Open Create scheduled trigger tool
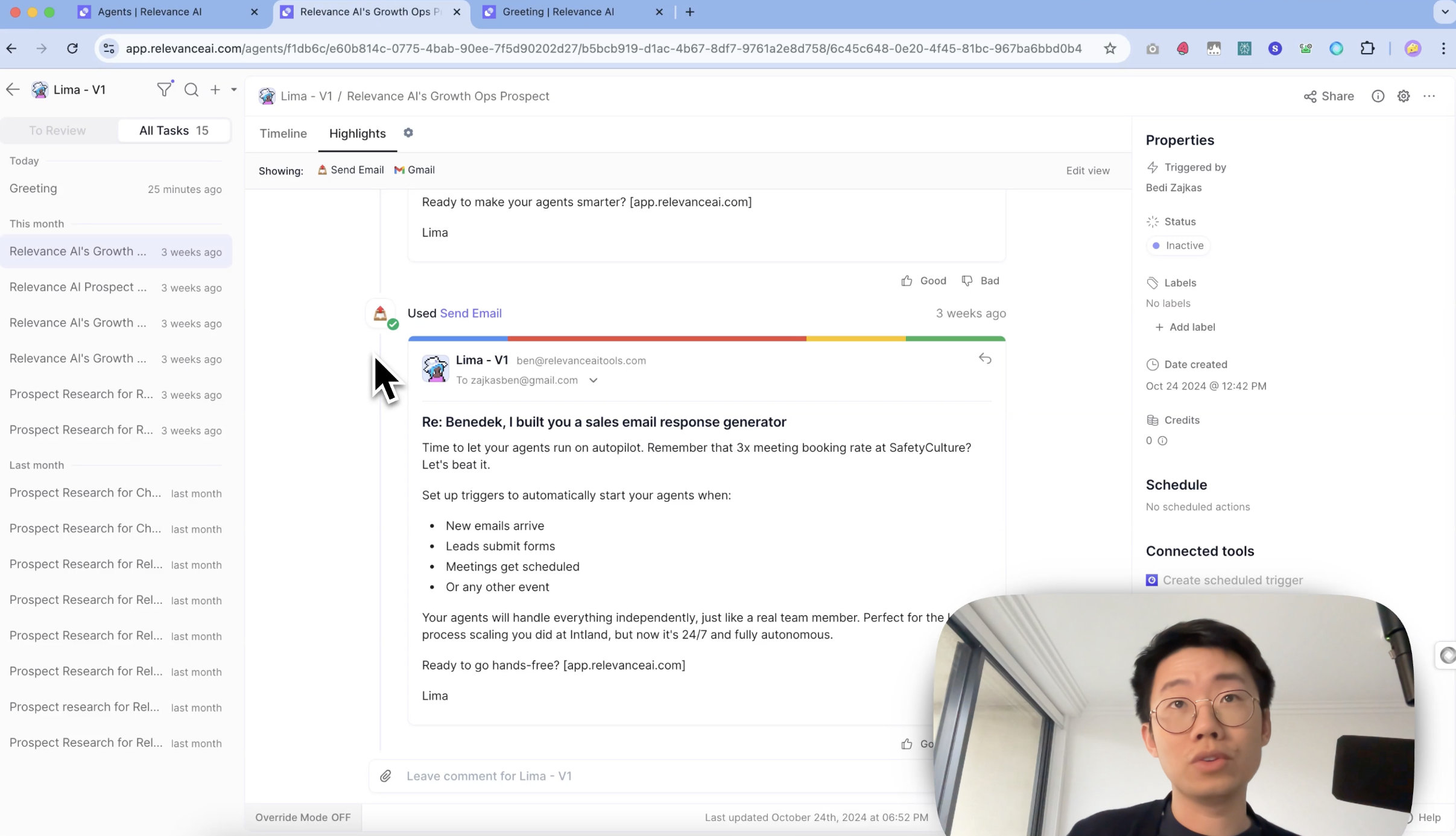This screenshot has height=836, width=1456. click(1224, 580)
